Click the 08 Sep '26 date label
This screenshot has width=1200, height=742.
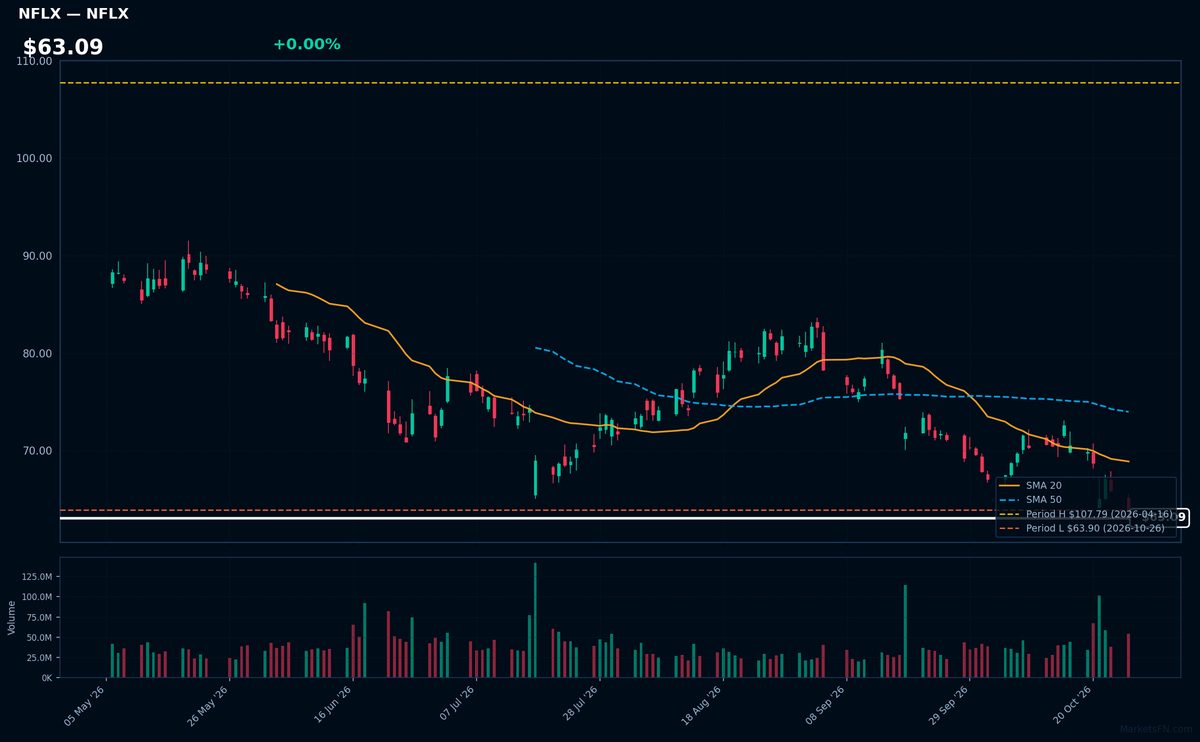825,703
